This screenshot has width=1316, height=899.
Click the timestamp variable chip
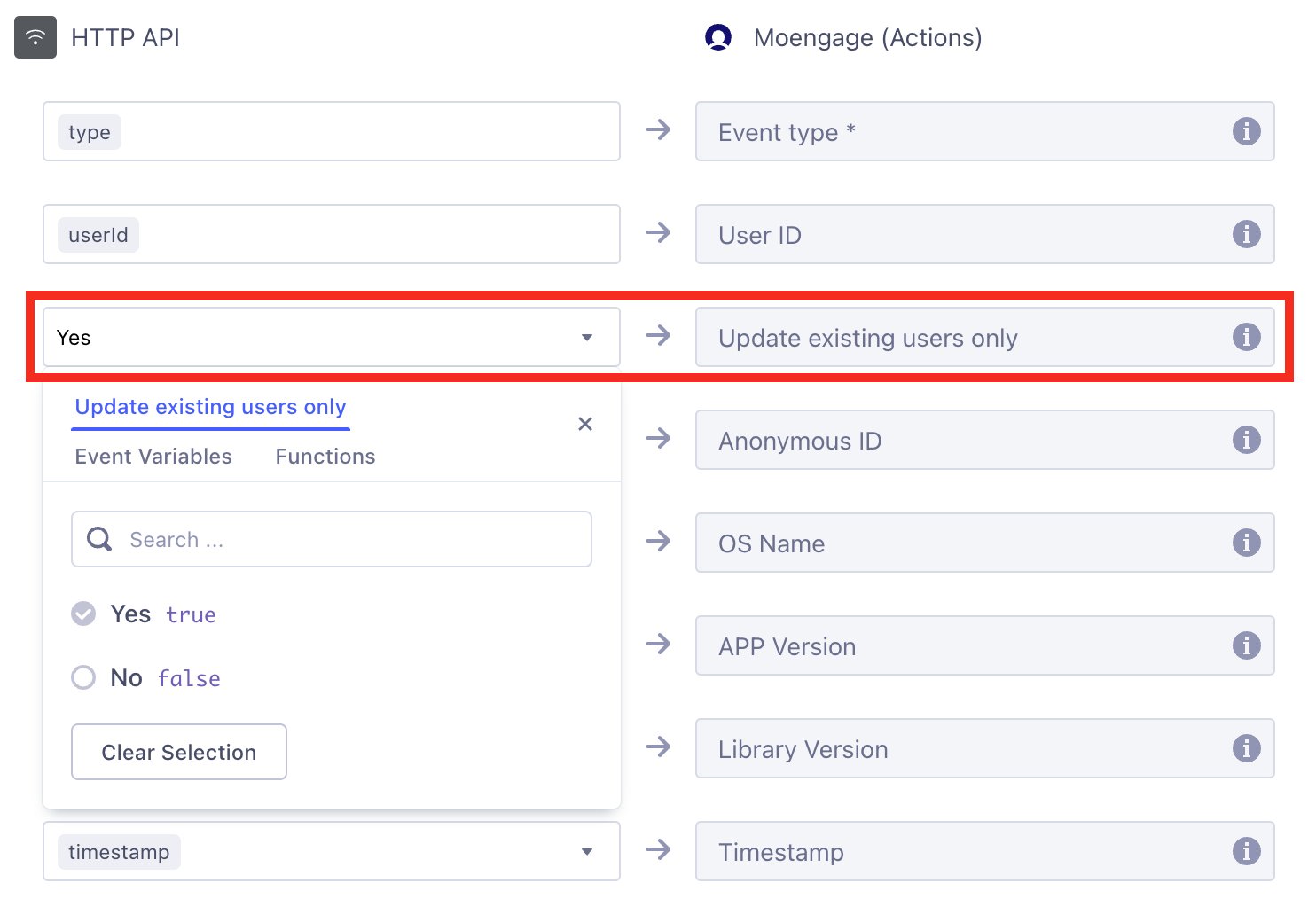[x=119, y=852]
